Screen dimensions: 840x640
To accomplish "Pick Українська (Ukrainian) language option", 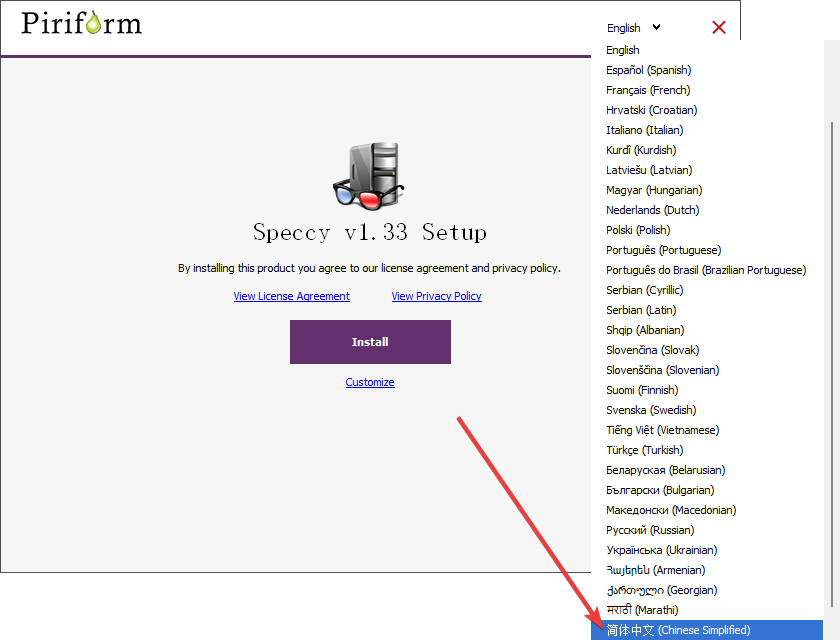I will pos(707,550).
